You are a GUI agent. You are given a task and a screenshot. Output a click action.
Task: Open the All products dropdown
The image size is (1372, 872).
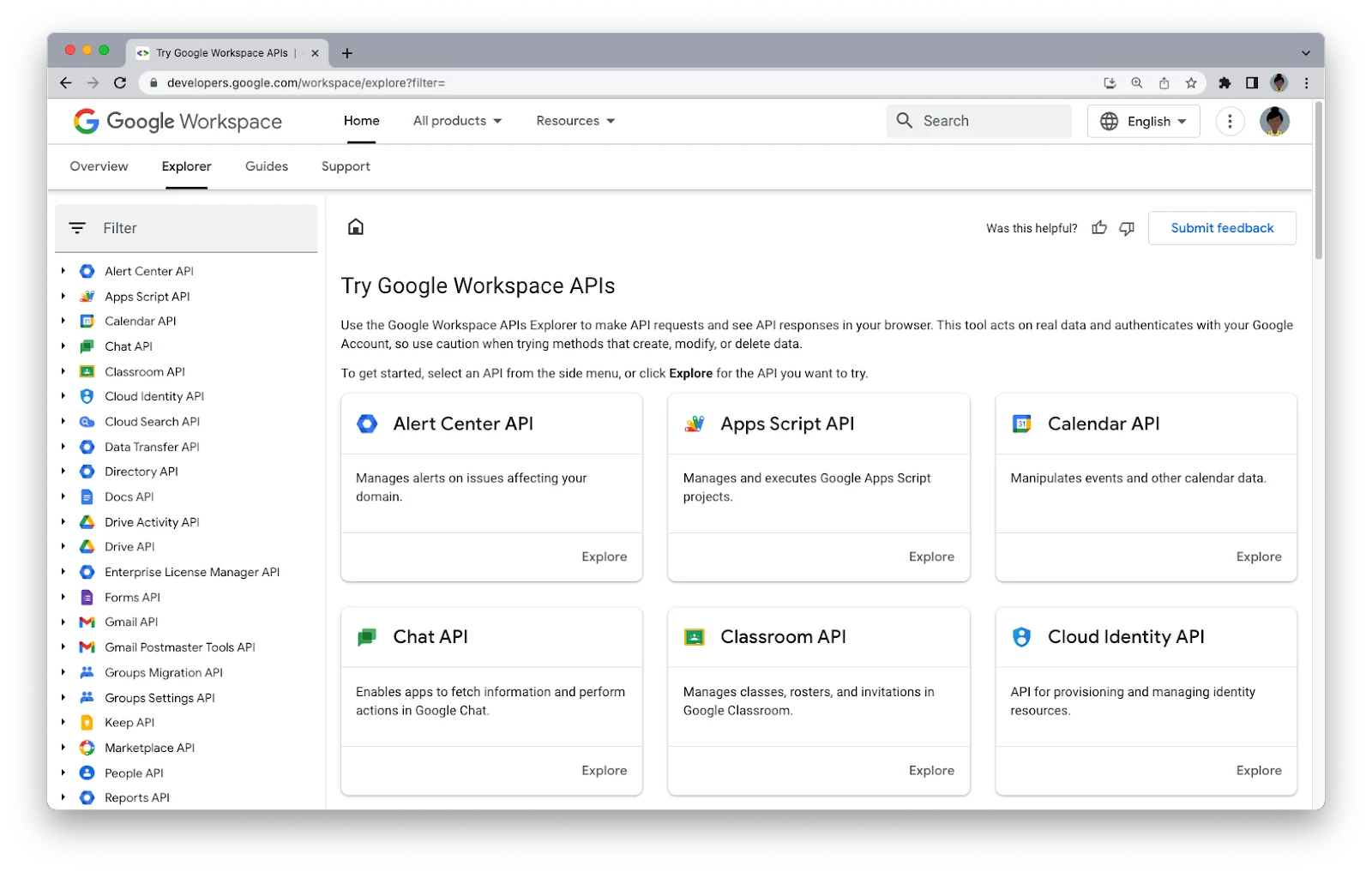(457, 121)
